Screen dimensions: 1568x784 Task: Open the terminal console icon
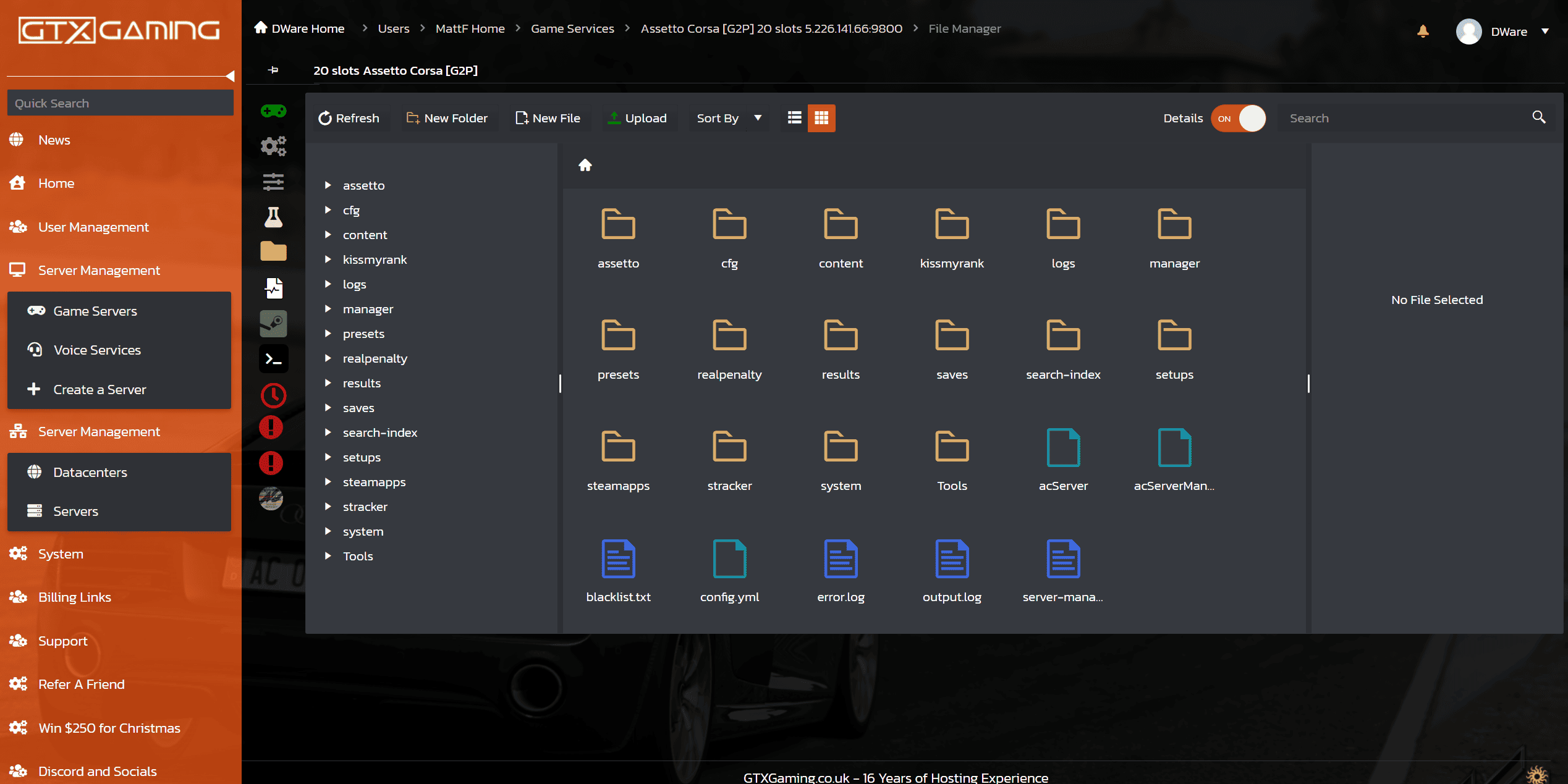coord(273,359)
